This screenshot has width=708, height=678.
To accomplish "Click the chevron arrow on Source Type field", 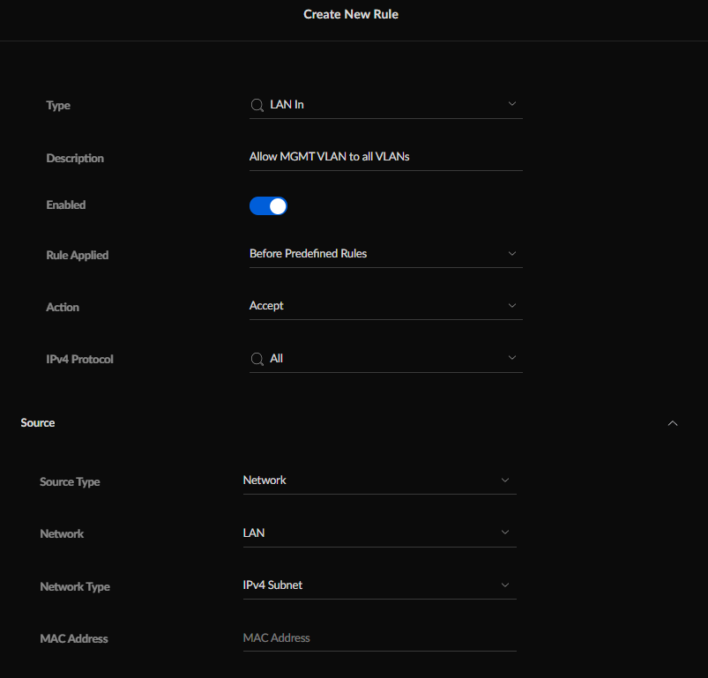I will [x=505, y=481].
